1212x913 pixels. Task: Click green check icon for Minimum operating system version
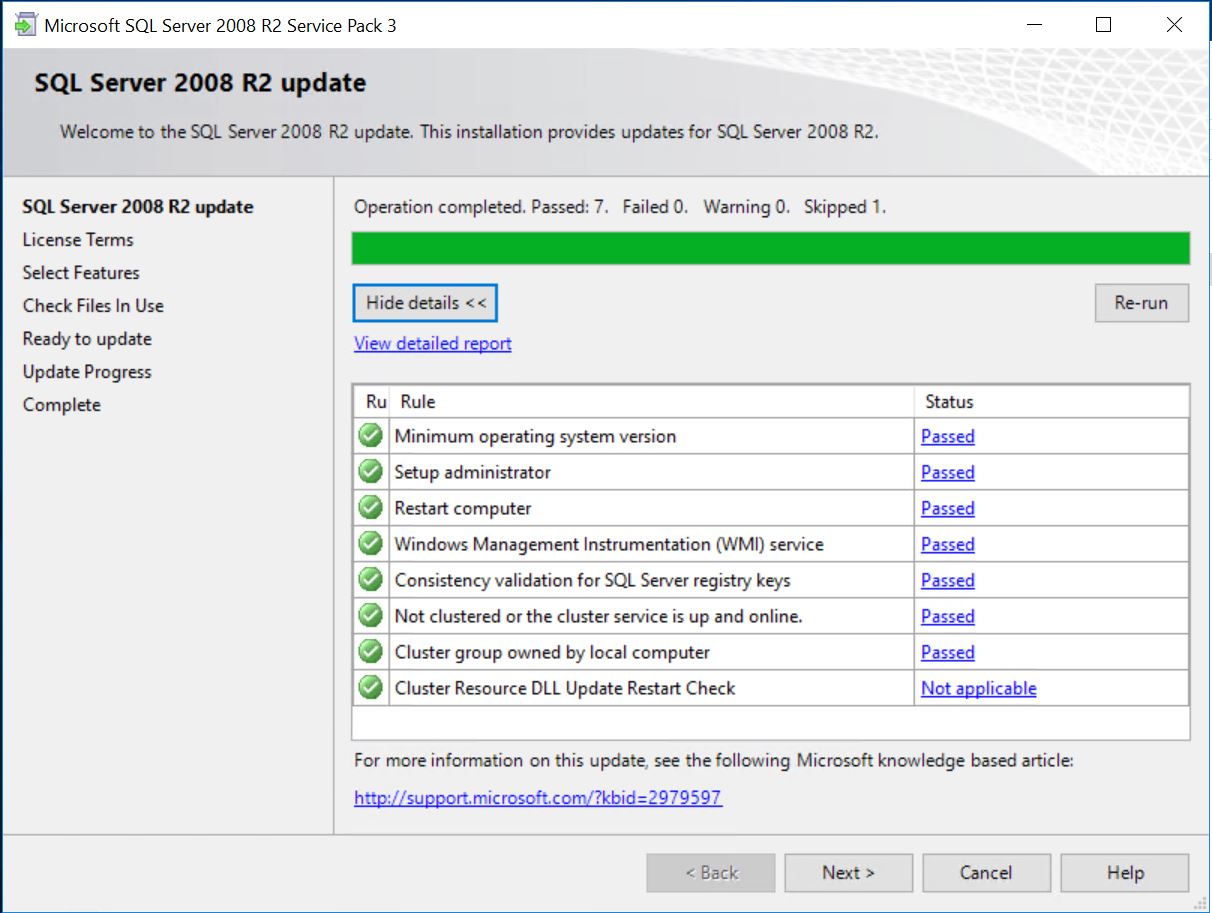pyautogui.click(x=371, y=436)
